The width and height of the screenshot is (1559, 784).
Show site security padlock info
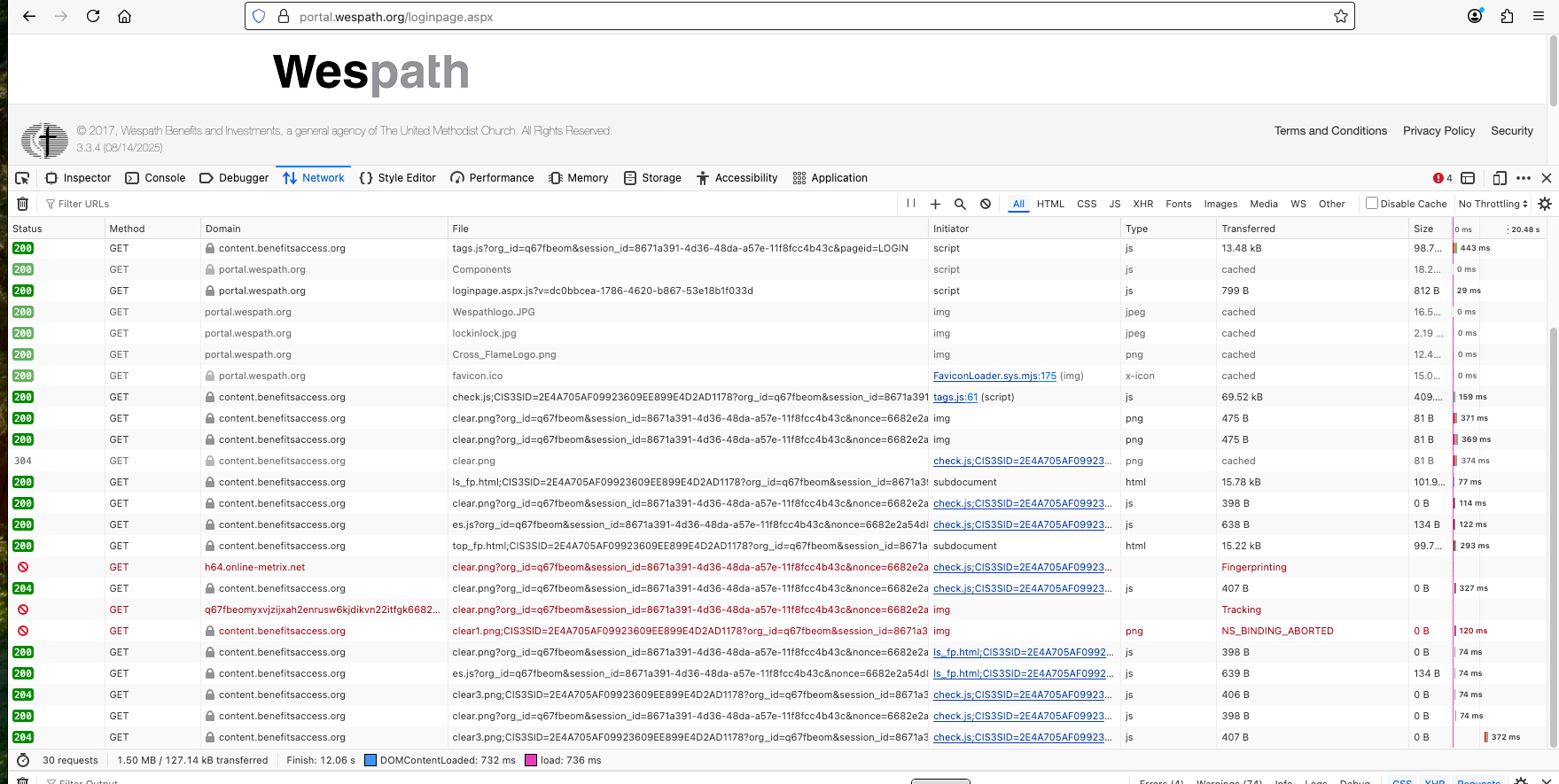284,16
